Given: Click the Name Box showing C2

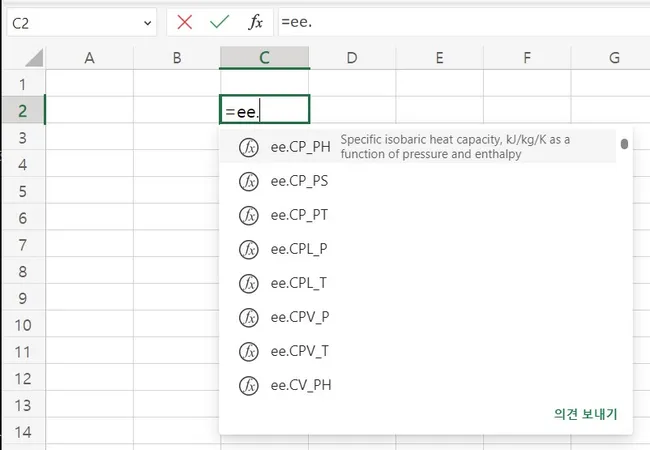Looking at the screenshot, I should click(x=70, y=22).
